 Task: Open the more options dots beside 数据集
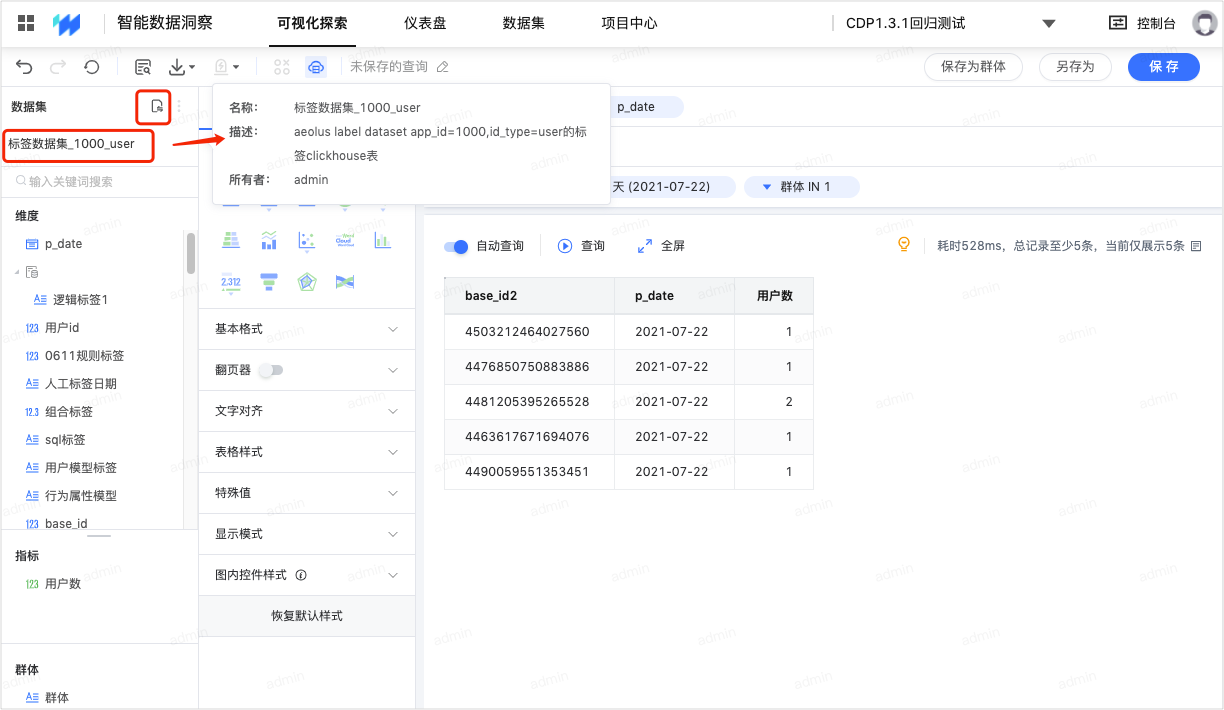pyautogui.click(x=179, y=106)
